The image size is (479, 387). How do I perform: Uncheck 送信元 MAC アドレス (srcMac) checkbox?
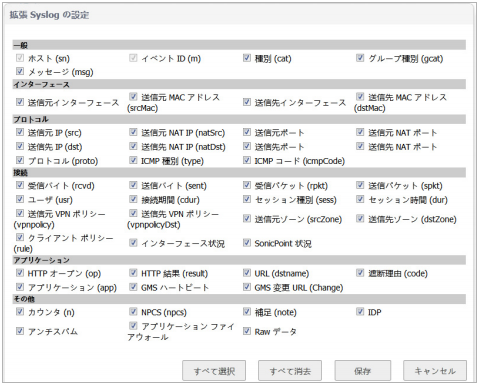coord(133,97)
